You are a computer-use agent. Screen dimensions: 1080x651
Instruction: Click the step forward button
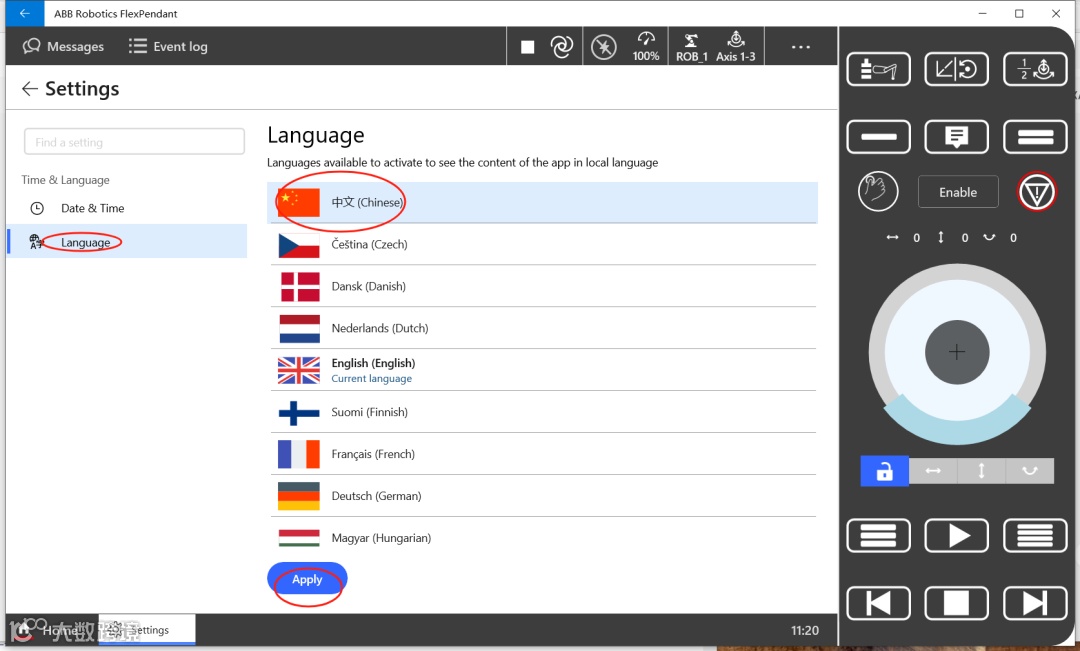click(1035, 603)
